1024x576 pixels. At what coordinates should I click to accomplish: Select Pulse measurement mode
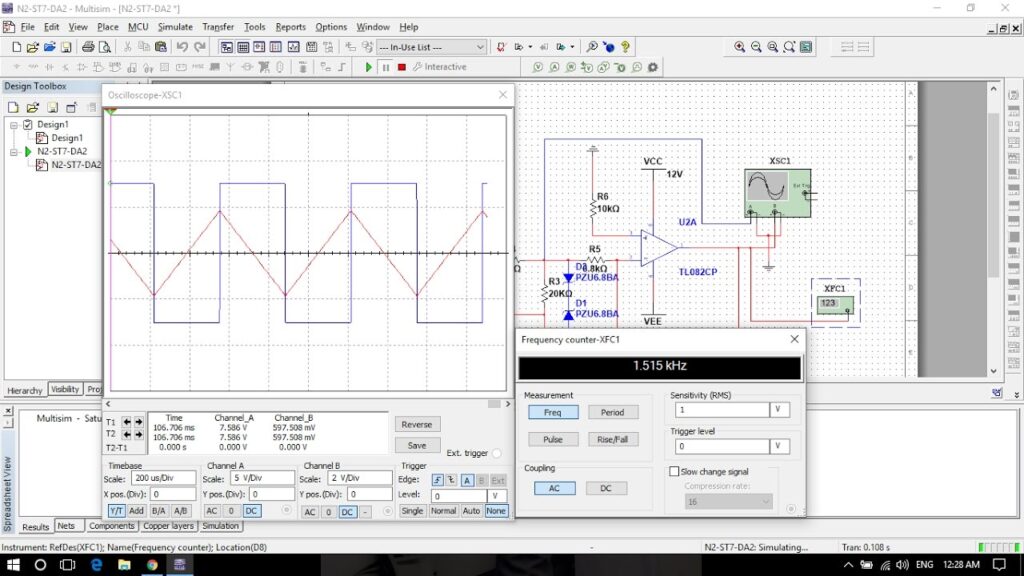(x=553, y=440)
